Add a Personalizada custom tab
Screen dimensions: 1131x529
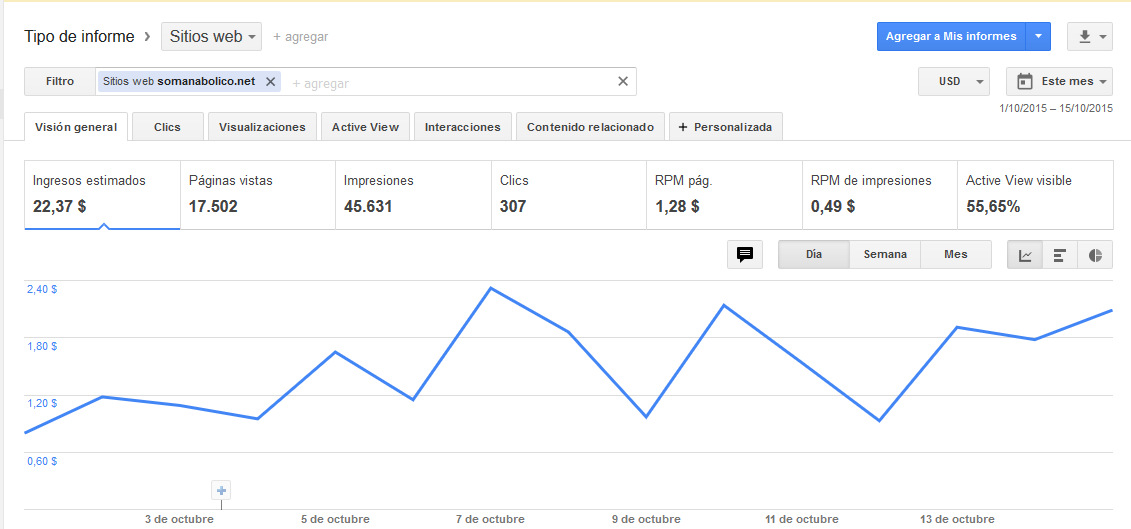click(x=726, y=127)
